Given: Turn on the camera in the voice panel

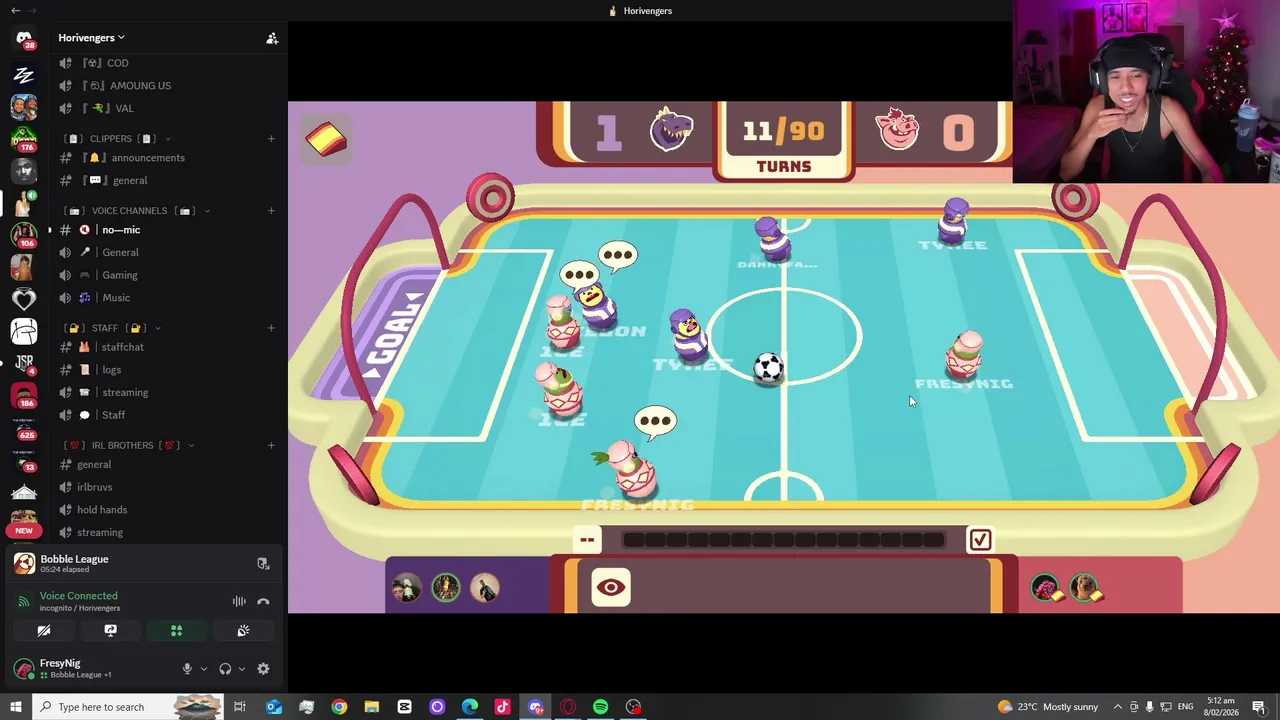Looking at the screenshot, I should pos(44,631).
